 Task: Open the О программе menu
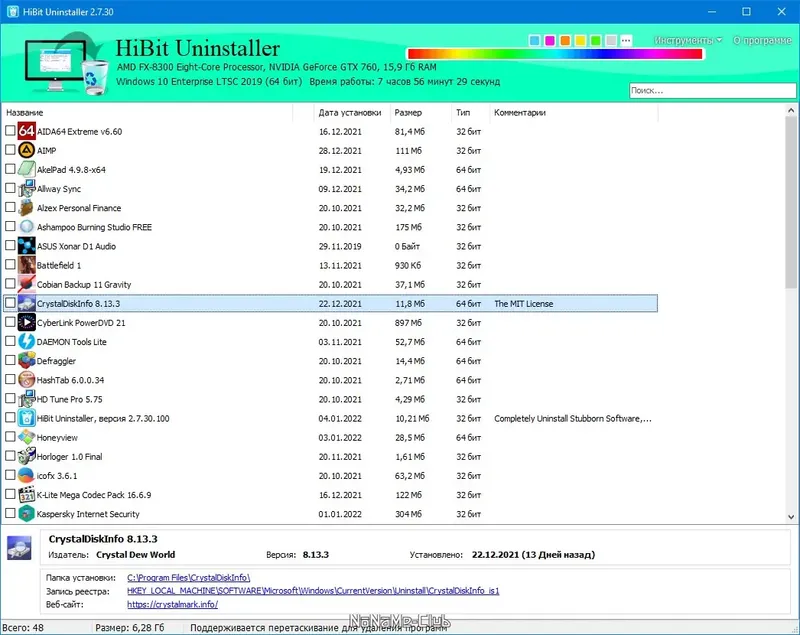pos(762,40)
